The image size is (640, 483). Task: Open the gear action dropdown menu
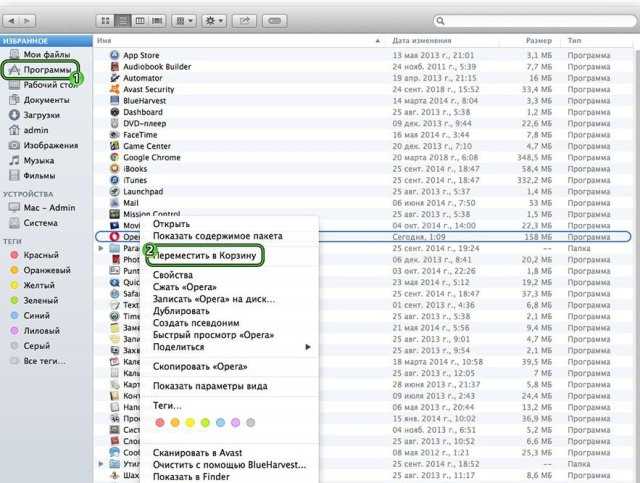(x=213, y=20)
